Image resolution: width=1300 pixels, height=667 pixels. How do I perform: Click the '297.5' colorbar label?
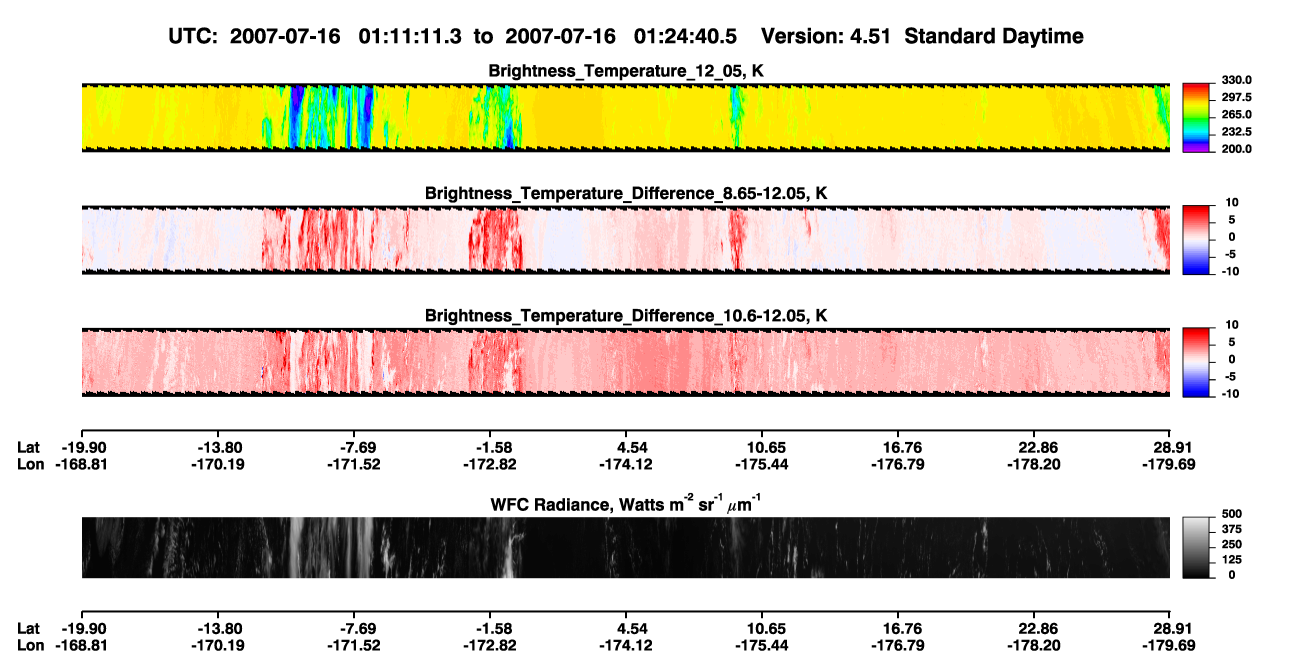tap(1235, 98)
